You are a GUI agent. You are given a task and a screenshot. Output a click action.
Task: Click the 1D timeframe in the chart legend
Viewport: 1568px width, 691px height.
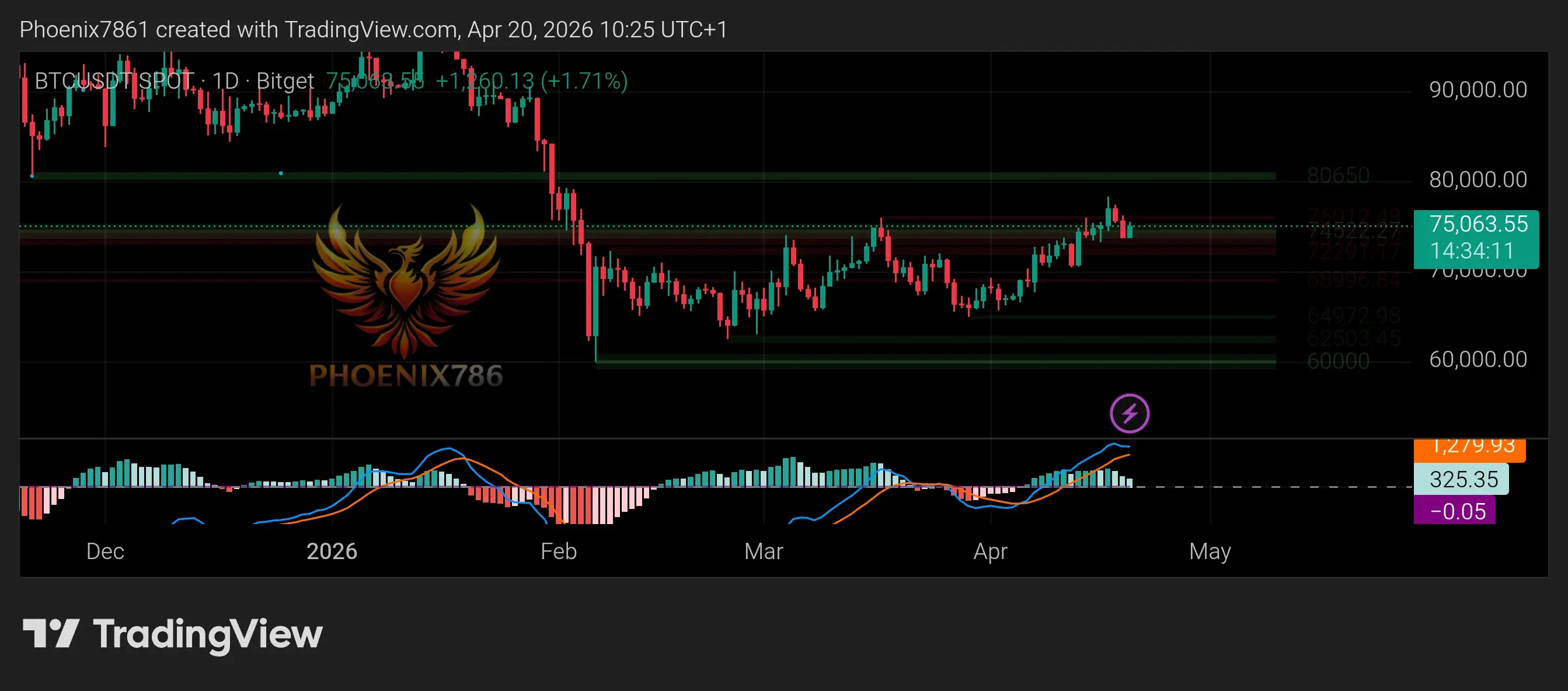coord(225,81)
